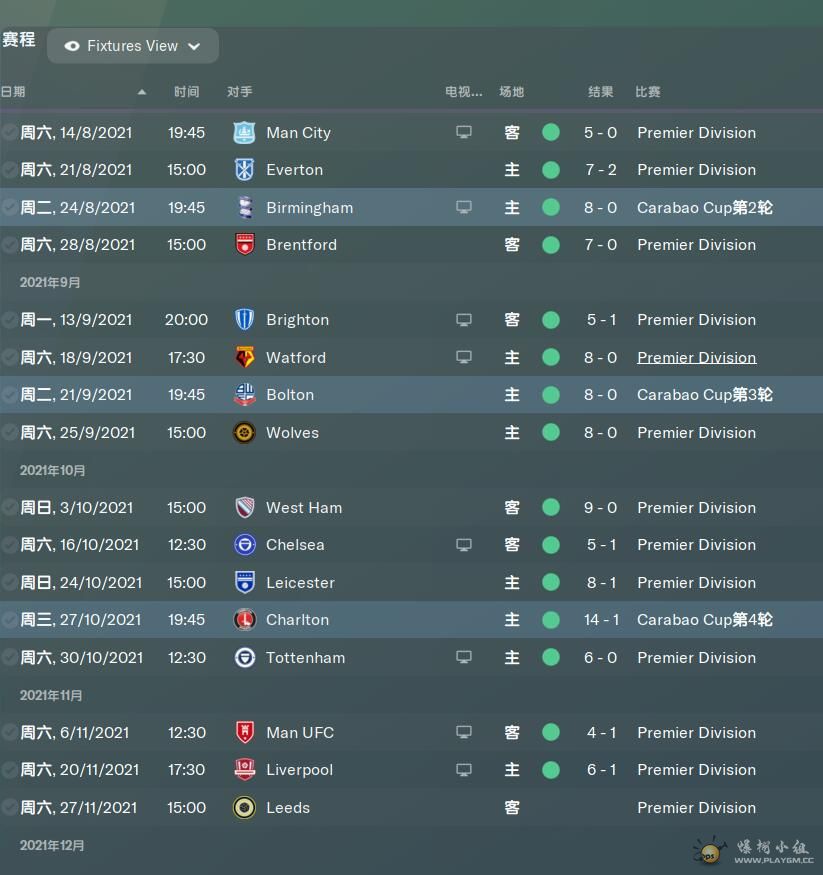The height and width of the screenshot is (875, 823).
Task: Toggle the checkmark beside the 27/11/2021 Leeds fixture
Action: pos(9,807)
